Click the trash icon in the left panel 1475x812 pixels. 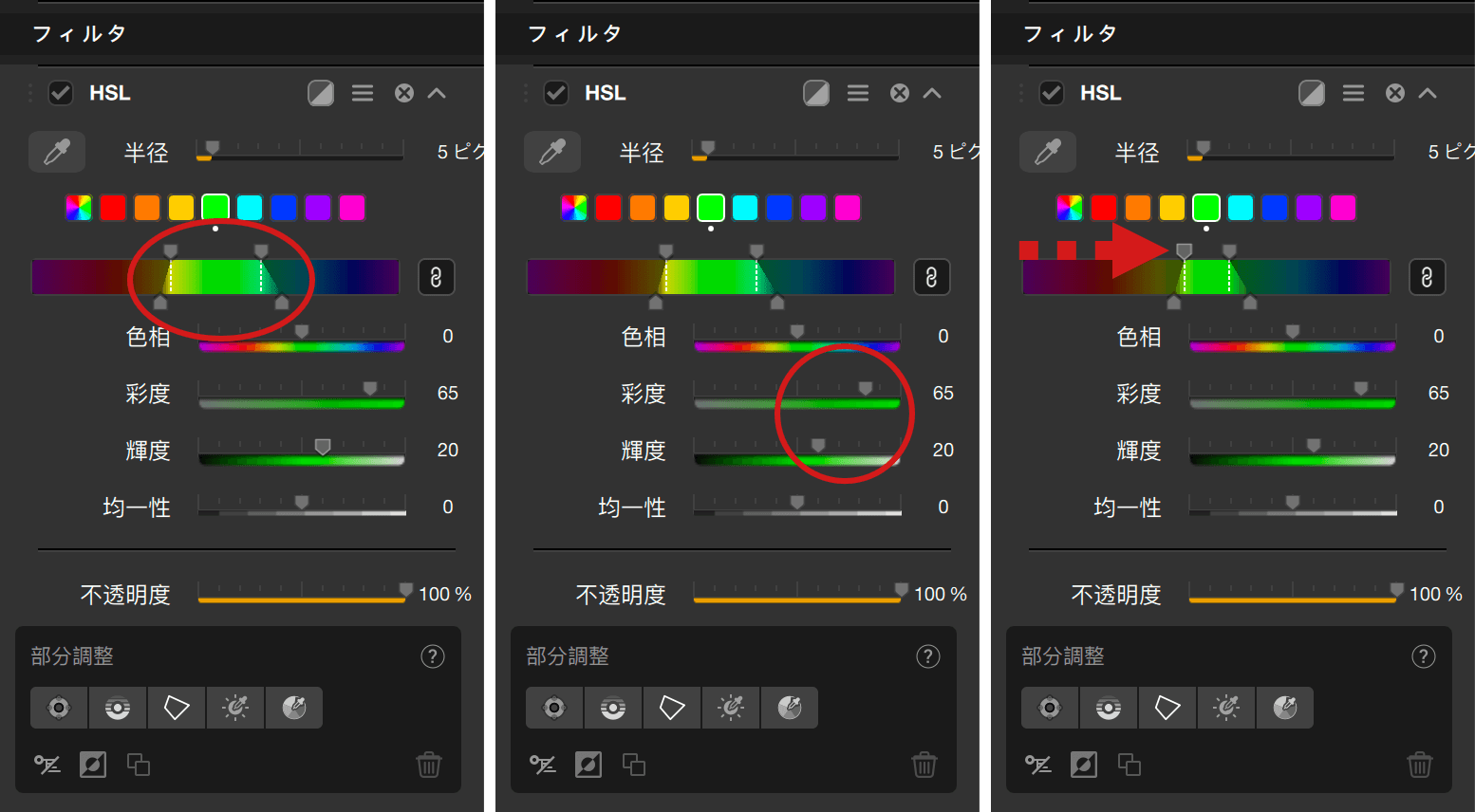coord(429,765)
